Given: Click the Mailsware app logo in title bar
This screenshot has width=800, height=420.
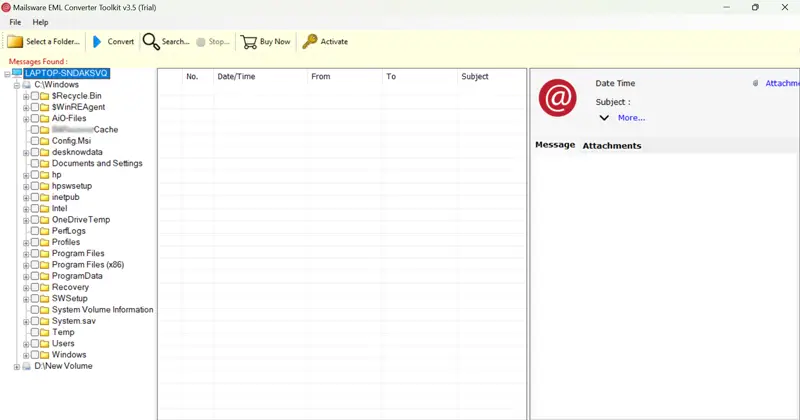Looking at the screenshot, I should (x=6, y=8).
